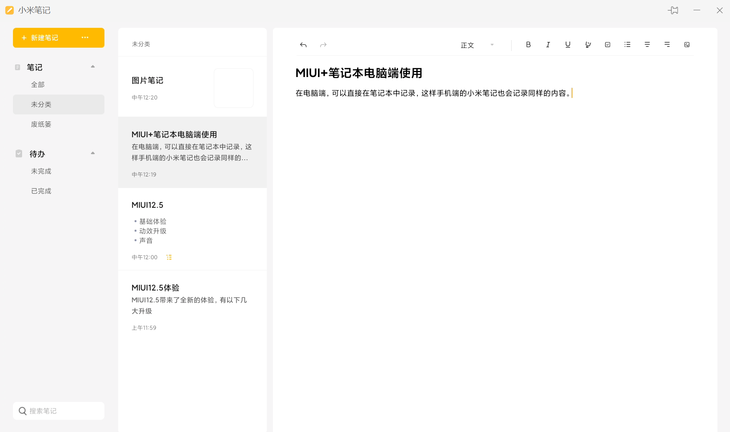Open the more options beside 新建笔记
This screenshot has height=432, width=730.
[85, 37]
